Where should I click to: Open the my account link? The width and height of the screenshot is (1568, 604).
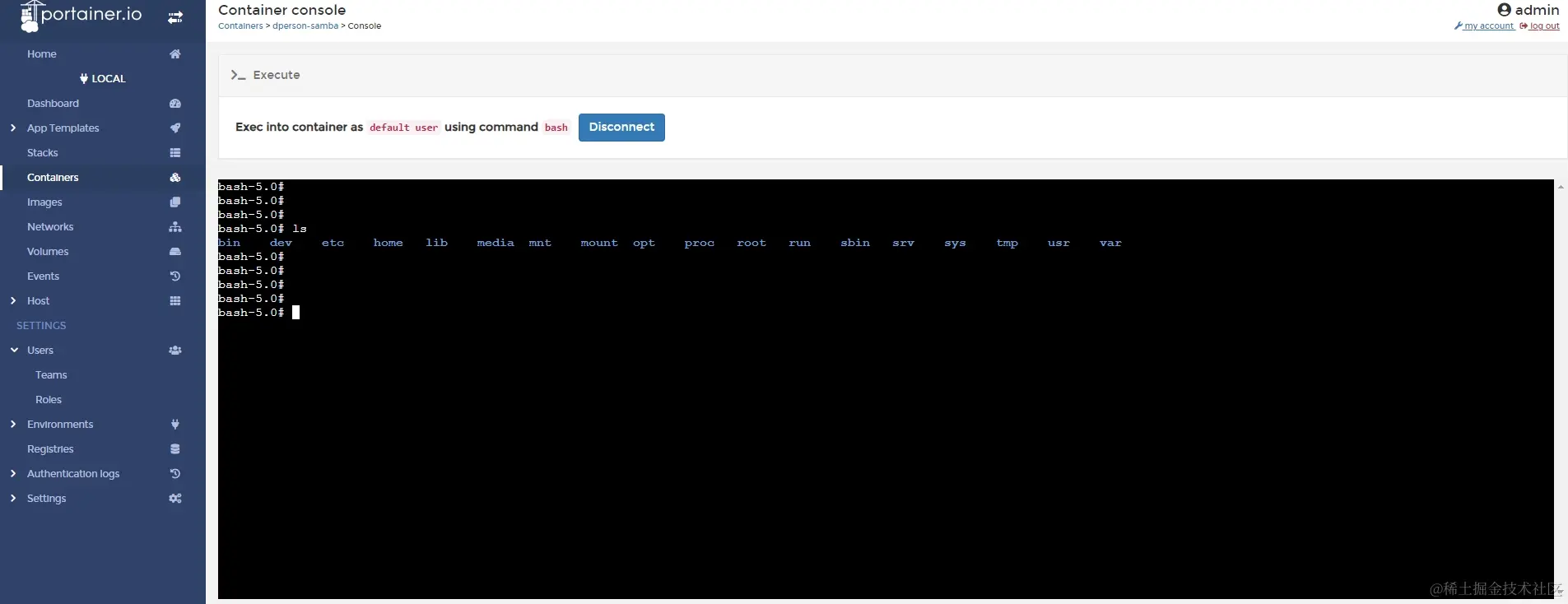1484,26
